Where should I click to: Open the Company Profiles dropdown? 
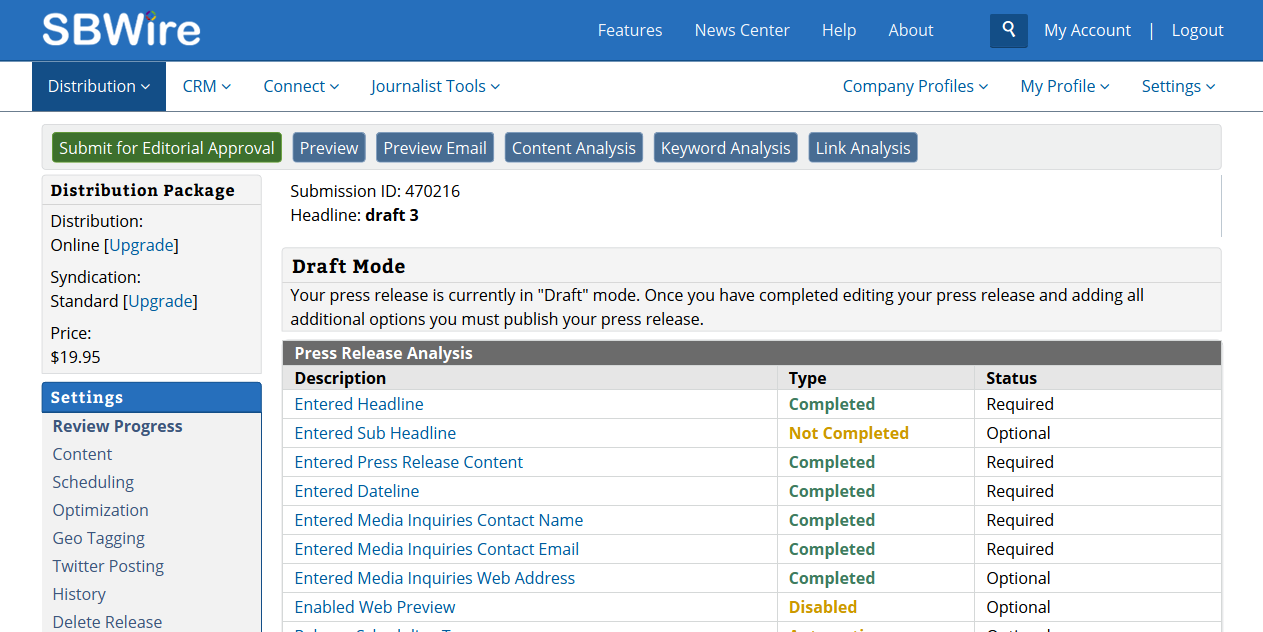tap(915, 86)
